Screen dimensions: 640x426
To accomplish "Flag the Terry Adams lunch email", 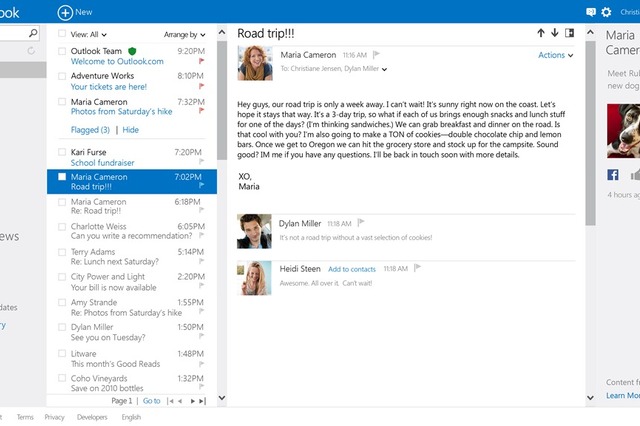I will [201, 261].
